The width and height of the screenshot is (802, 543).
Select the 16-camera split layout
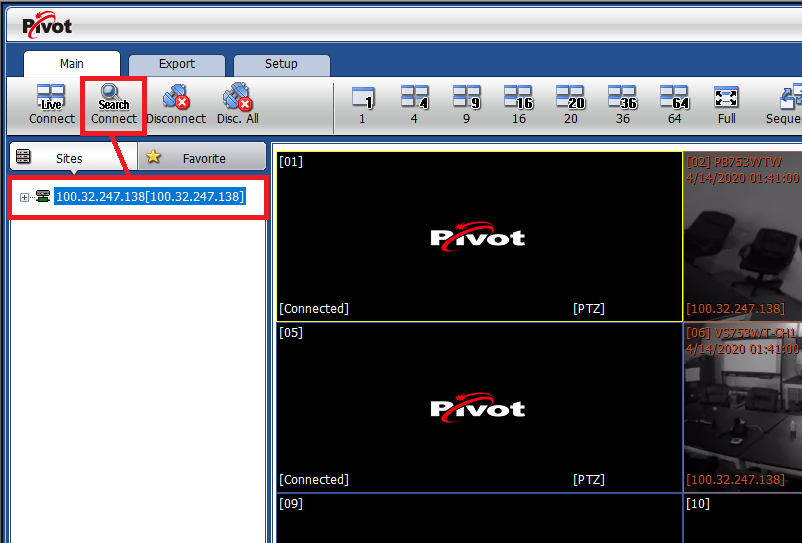[519, 105]
